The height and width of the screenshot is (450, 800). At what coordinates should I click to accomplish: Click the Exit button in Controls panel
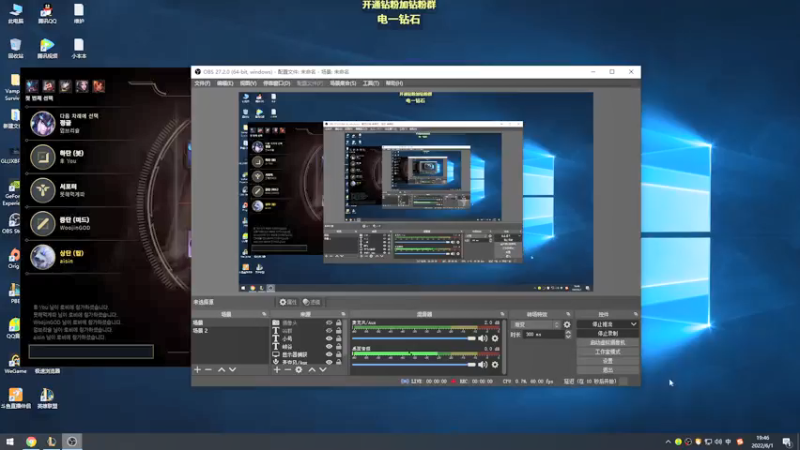pos(607,370)
